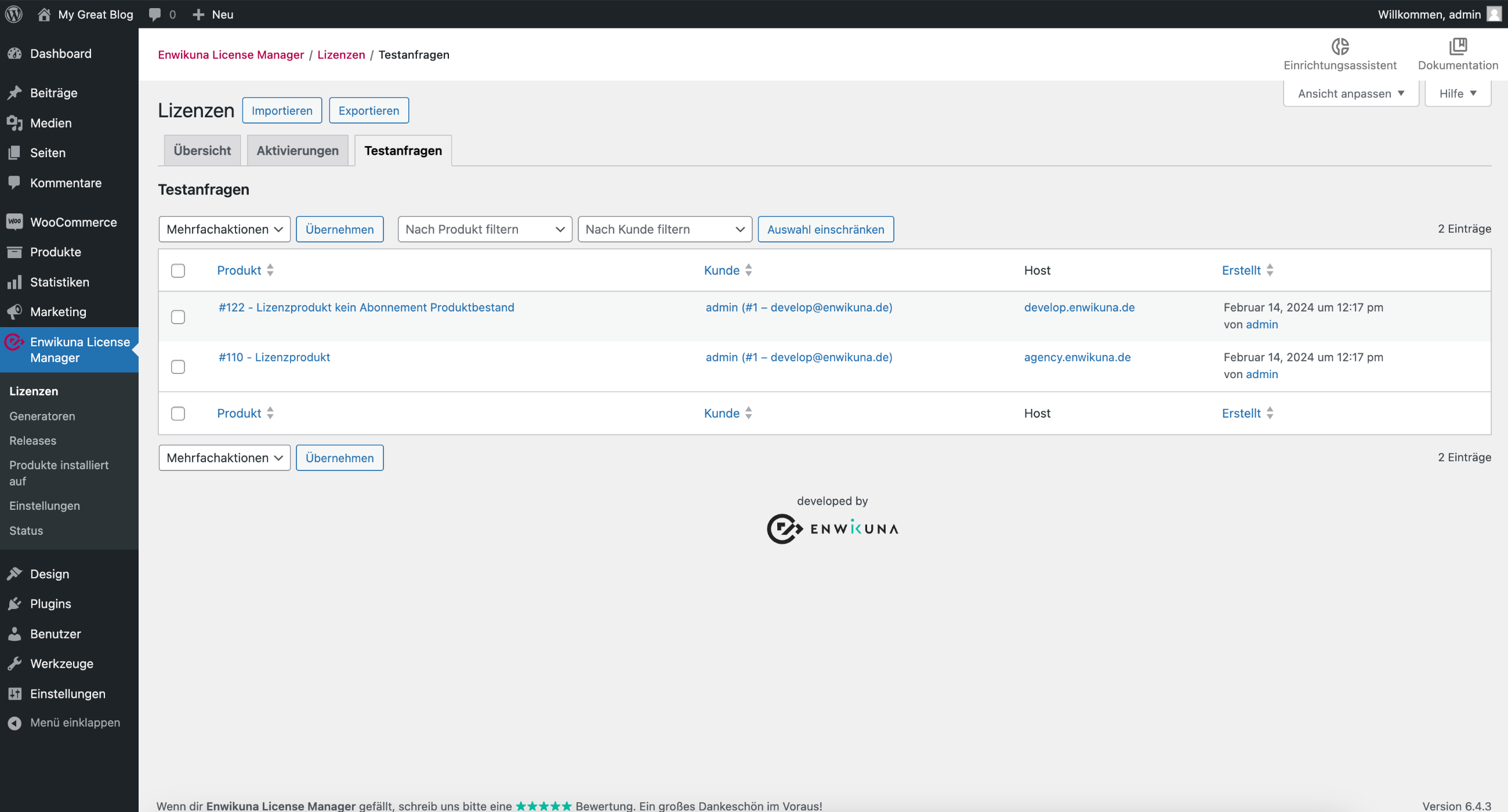Image resolution: width=1508 pixels, height=812 pixels.
Task: Click the admin avatar in the top bar
Action: (1494, 14)
